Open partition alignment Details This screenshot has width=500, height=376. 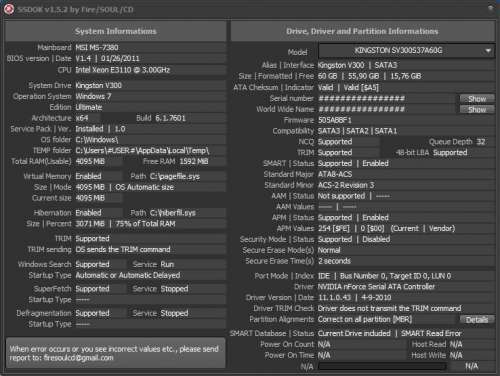(477, 320)
